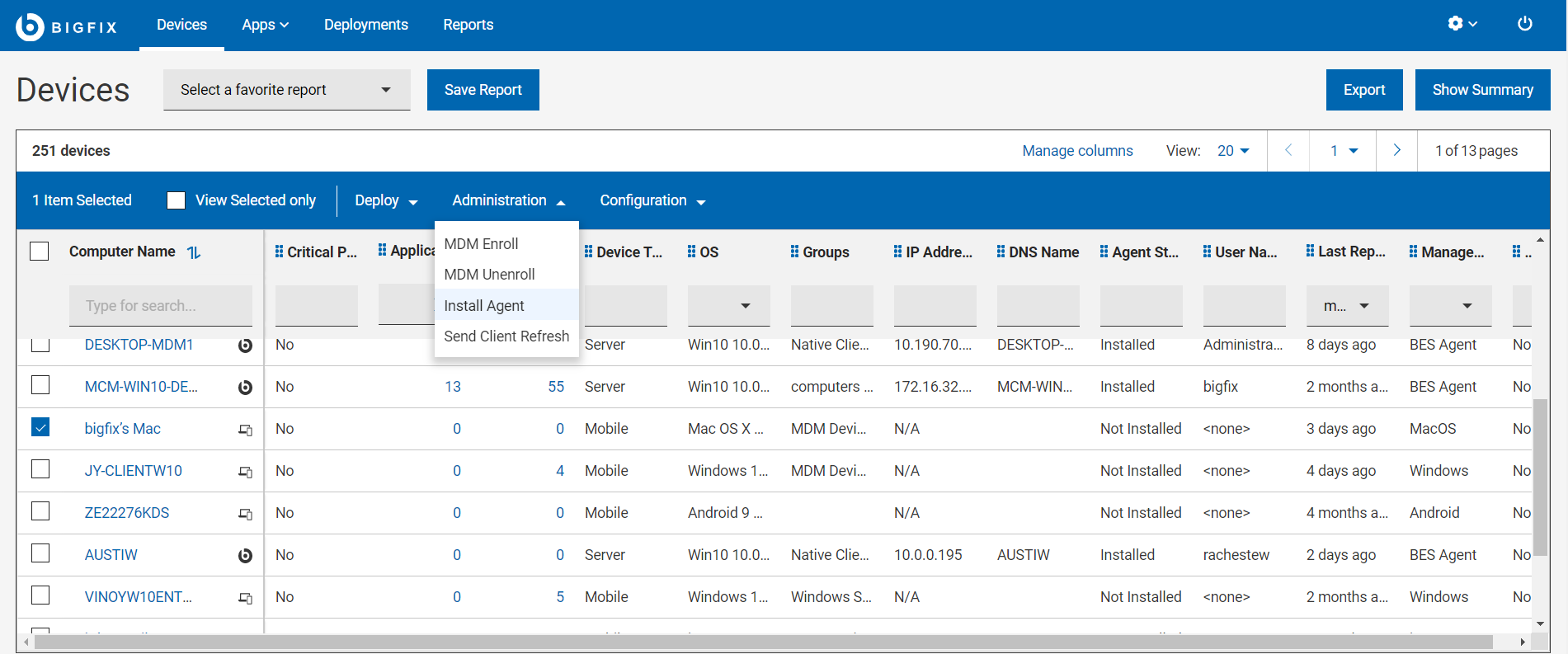This screenshot has height=654, width=1568.
Task: Choose Send Client Refresh option
Action: click(506, 336)
